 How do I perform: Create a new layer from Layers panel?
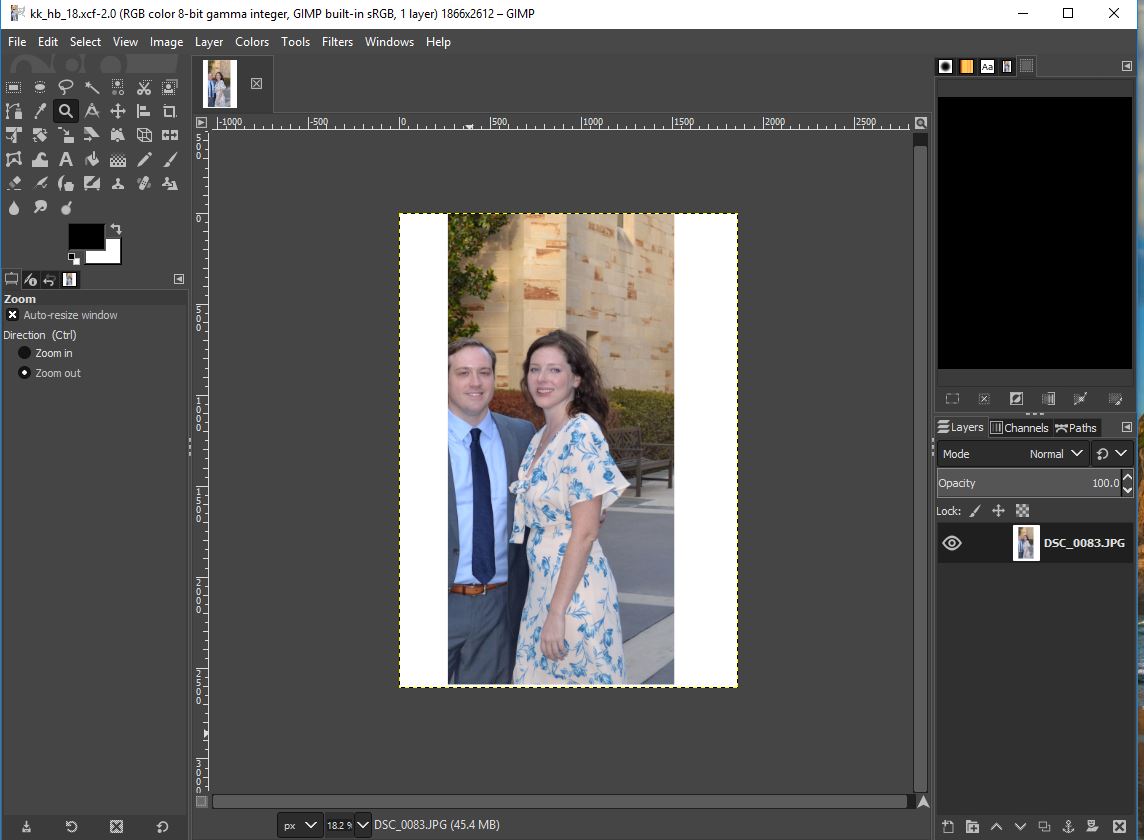coord(949,826)
